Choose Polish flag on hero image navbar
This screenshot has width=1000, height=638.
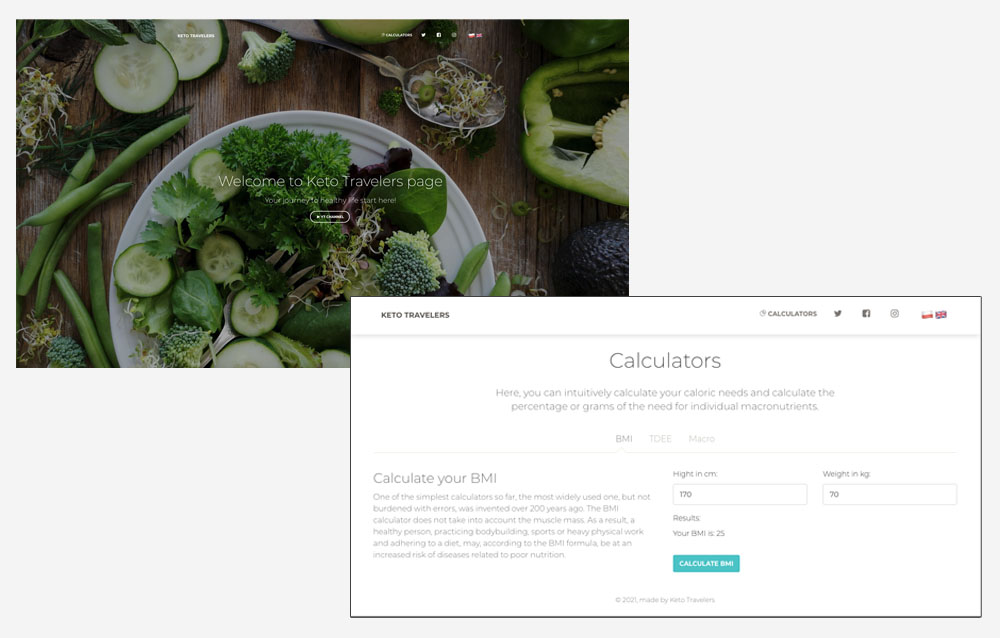(471, 36)
